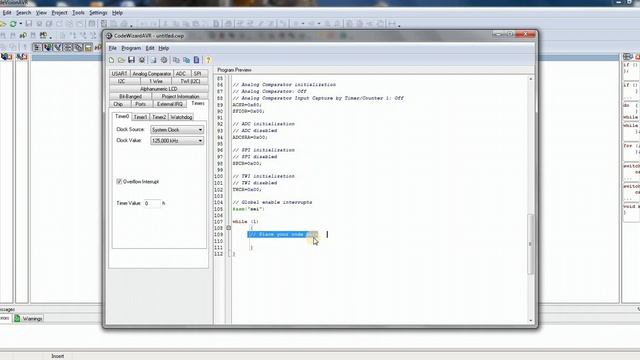Select the Timer2 sub-tab
This screenshot has height=360, width=640.
tap(159, 117)
